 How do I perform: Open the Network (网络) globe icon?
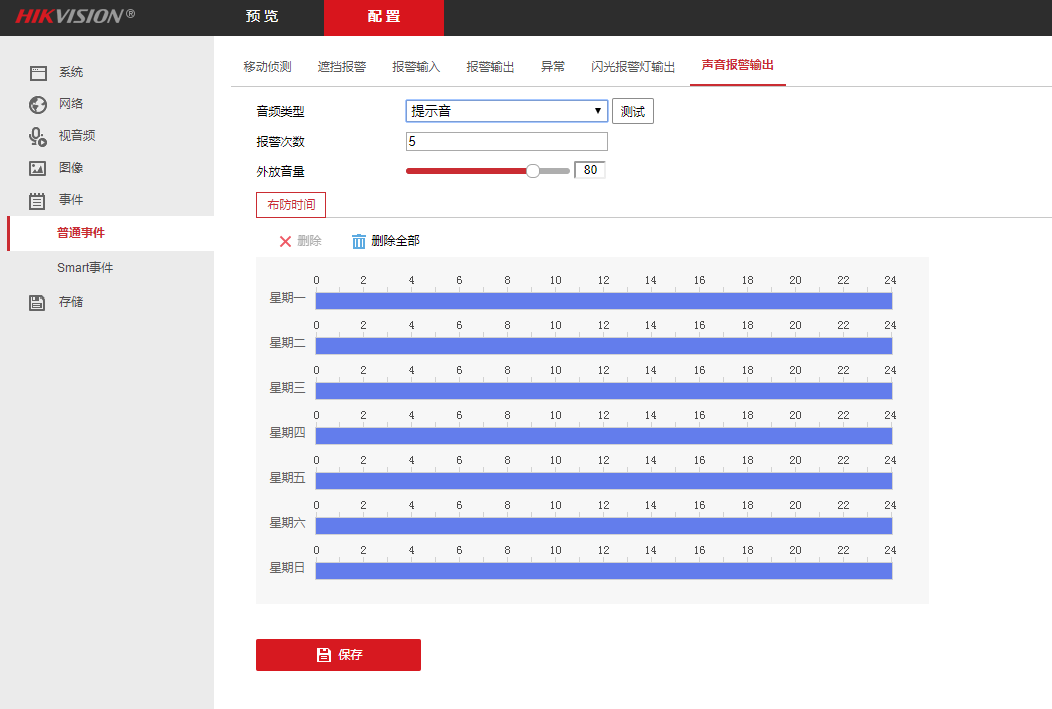(38, 104)
